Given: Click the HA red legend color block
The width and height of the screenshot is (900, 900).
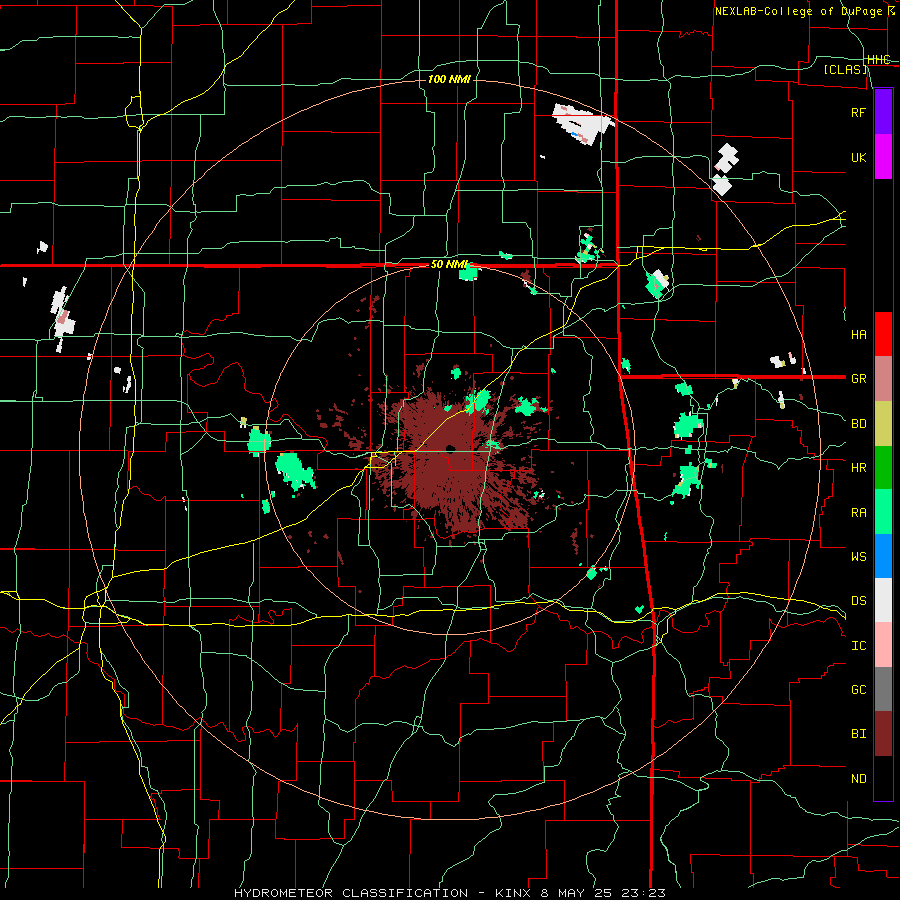Looking at the screenshot, I should [883, 334].
